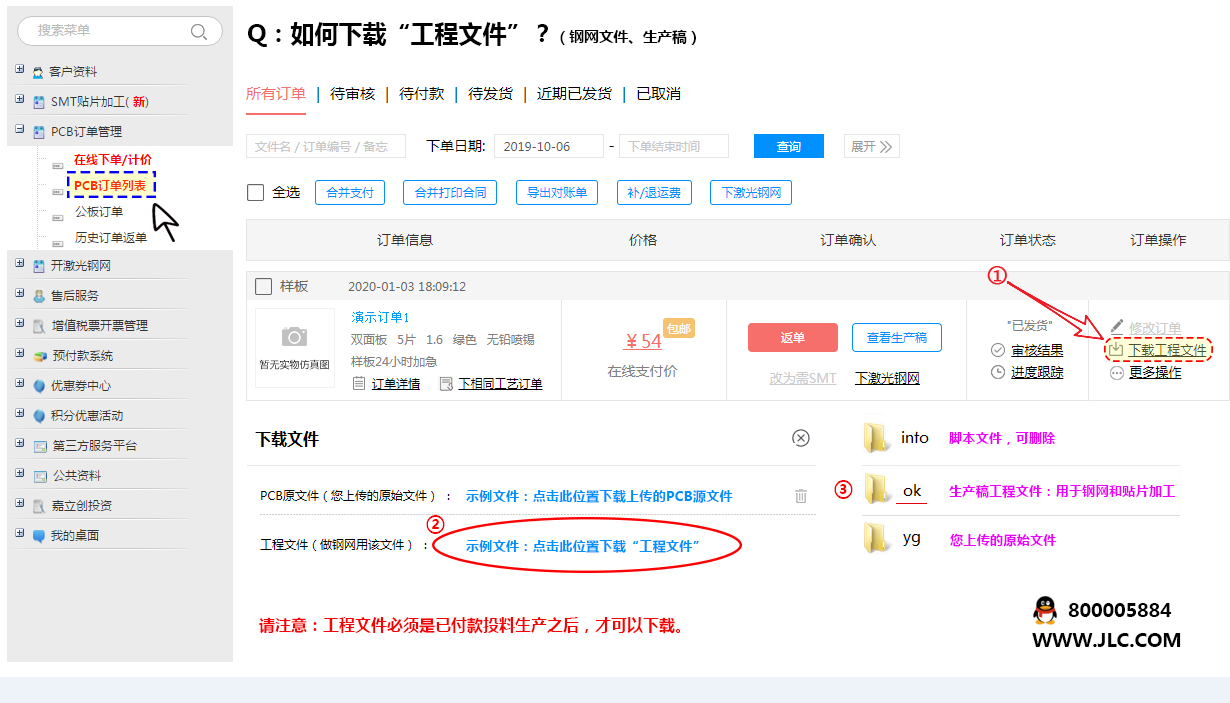Click the camera placeholder image 暂无实物仿真图
This screenshot has width=1230, height=703.
click(293, 346)
